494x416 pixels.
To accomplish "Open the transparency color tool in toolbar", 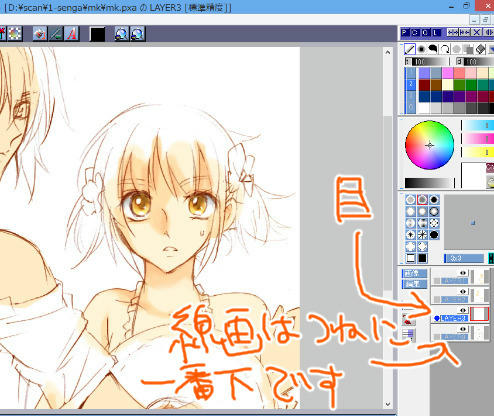I will pyautogui.click(x=15, y=34).
